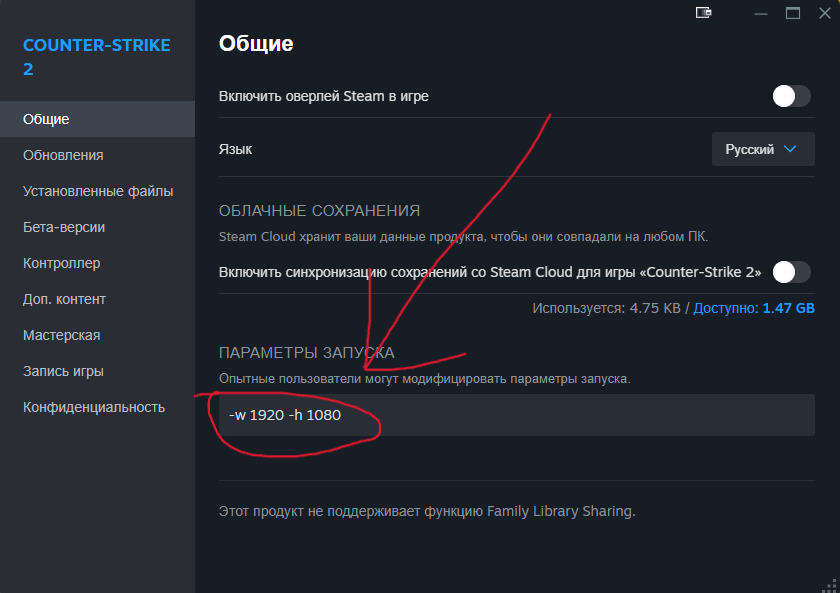Click the pop-out window icon in title bar
The image size is (840, 593).
coord(703,13)
